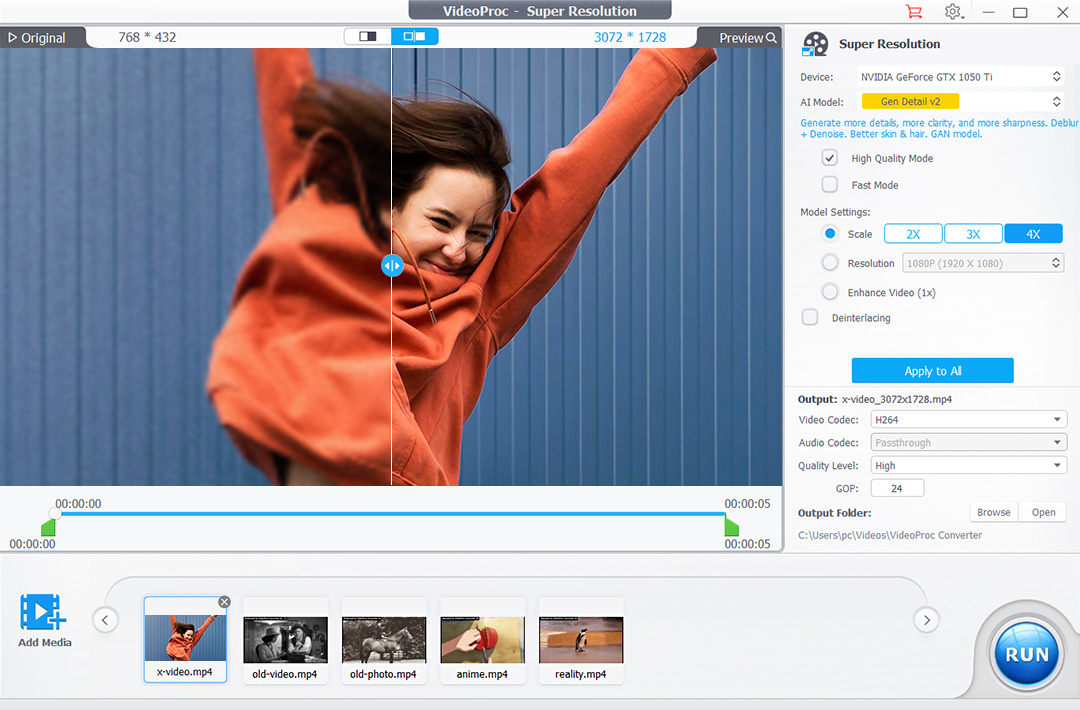Select the split-view compare icon
The width and height of the screenshot is (1080, 710).
414,37
